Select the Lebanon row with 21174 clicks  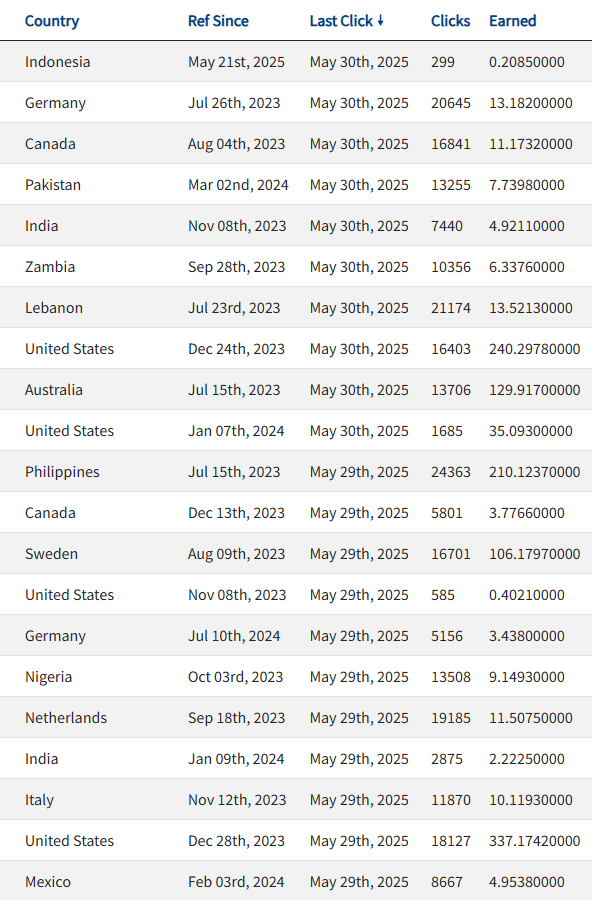[296, 308]
